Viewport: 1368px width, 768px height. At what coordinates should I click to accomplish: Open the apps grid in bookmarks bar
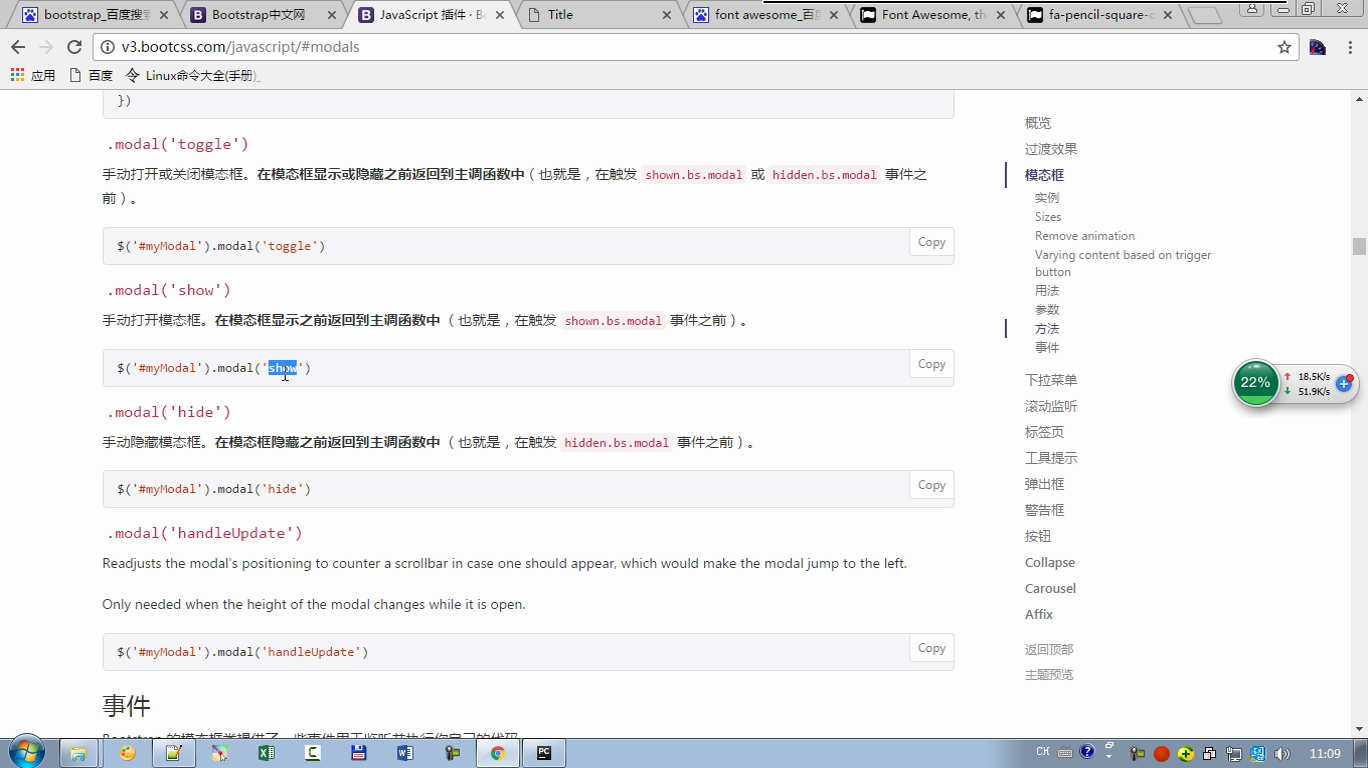point(17,75)
